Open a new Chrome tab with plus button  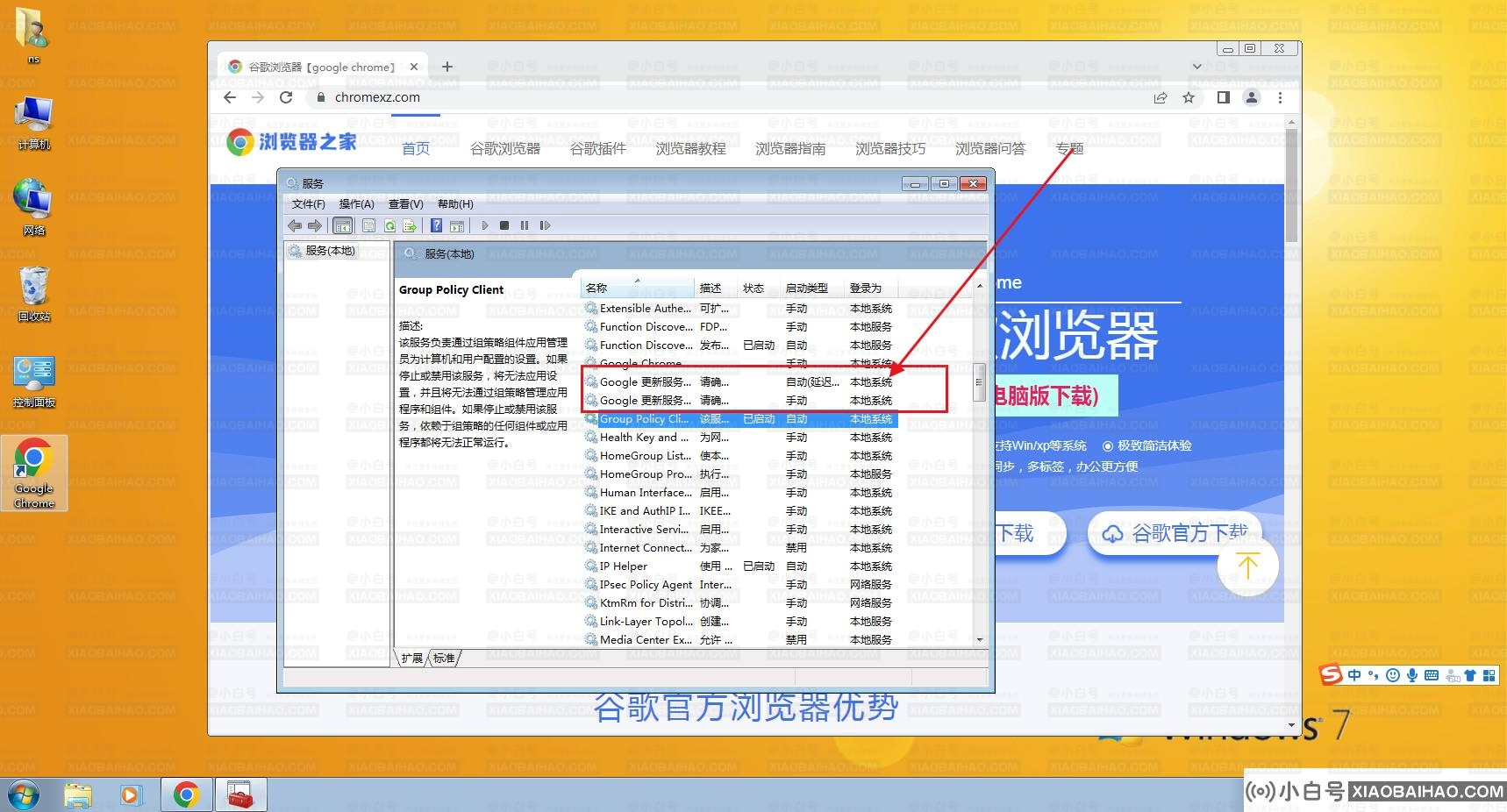coord(447,67)
